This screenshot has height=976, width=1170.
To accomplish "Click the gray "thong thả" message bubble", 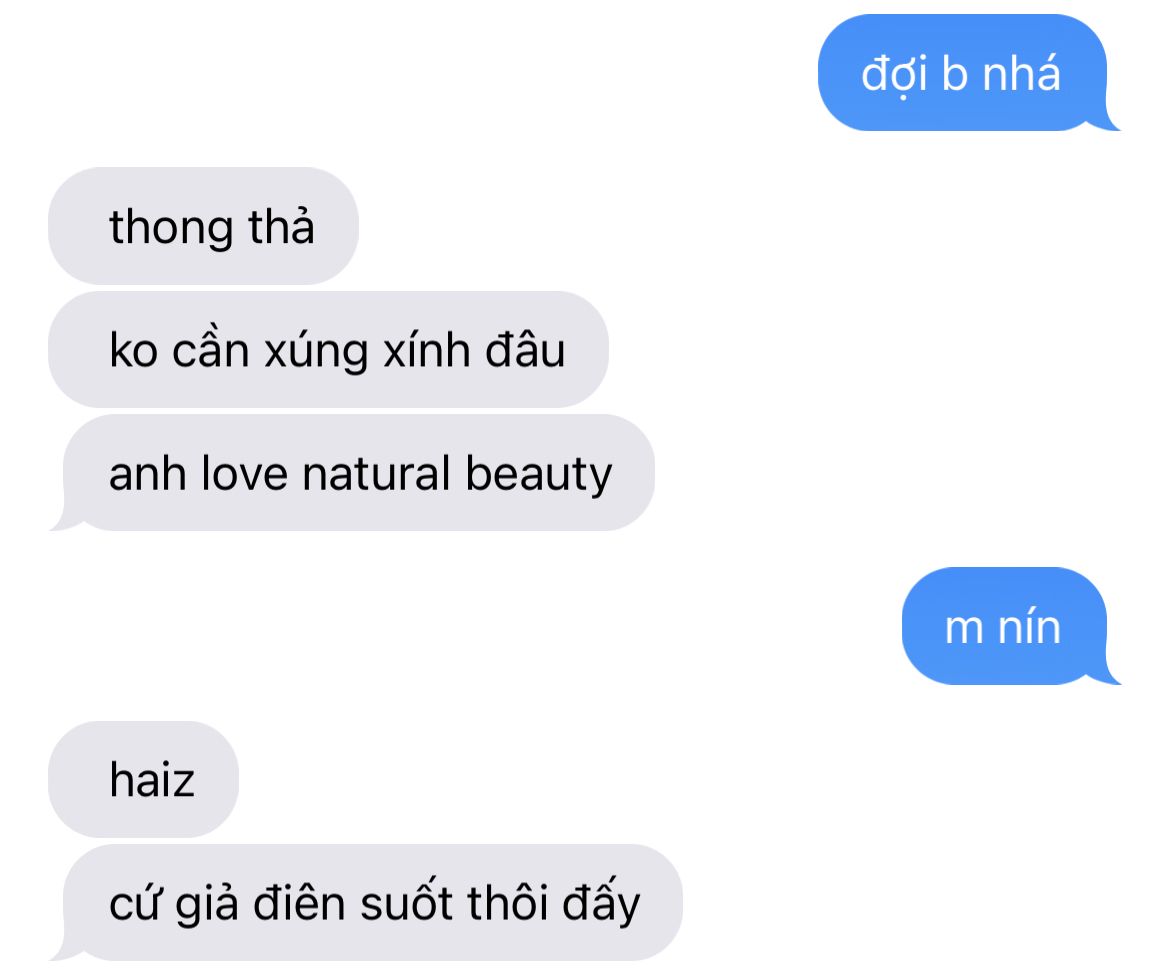I will [x=203, y=225].
